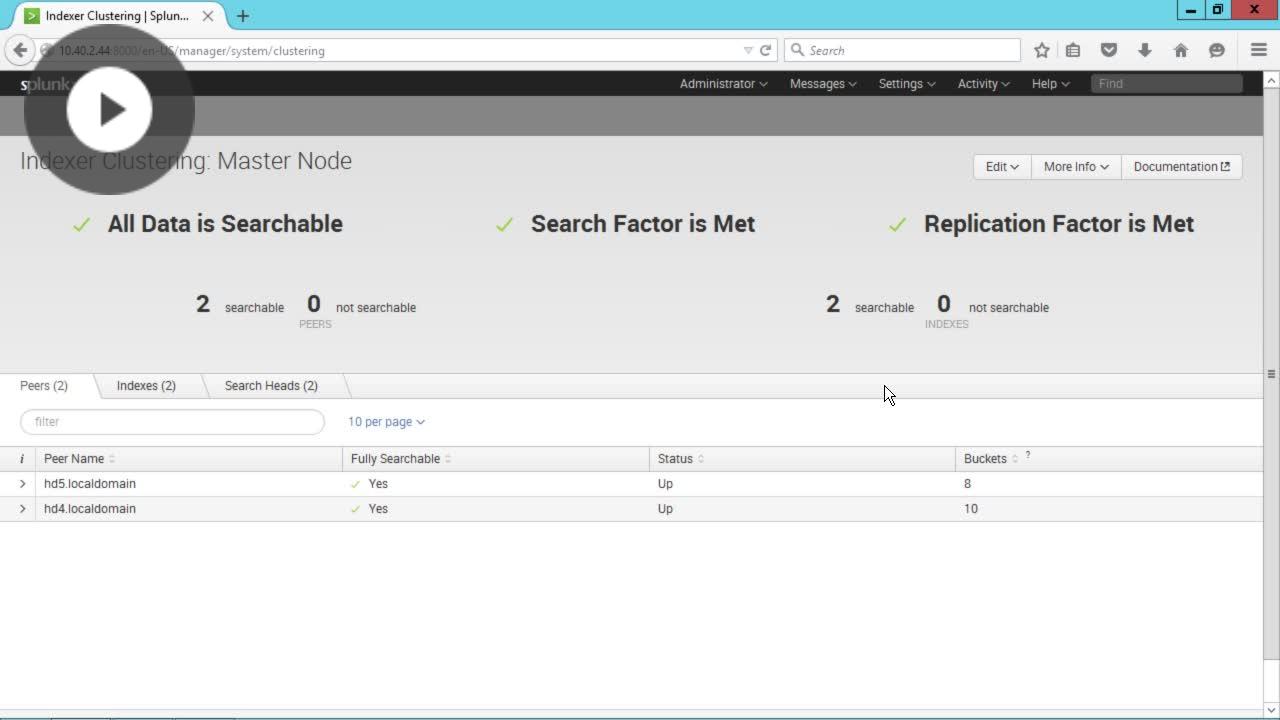
Task: Select bucket count 8 for hd5.localdomain
Action: click(x=968, y=484)
